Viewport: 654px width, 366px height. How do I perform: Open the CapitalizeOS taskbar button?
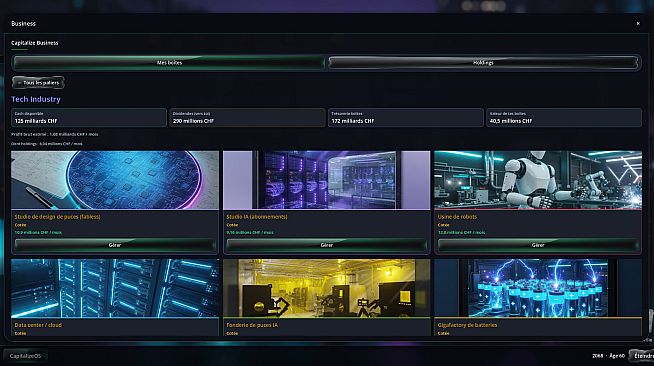point(25,356)
